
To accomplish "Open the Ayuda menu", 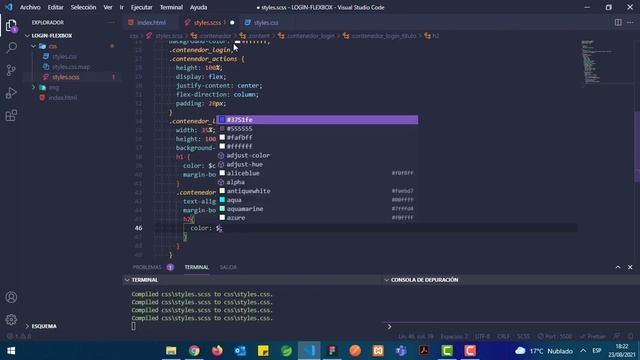I will [x=198, y=7].
